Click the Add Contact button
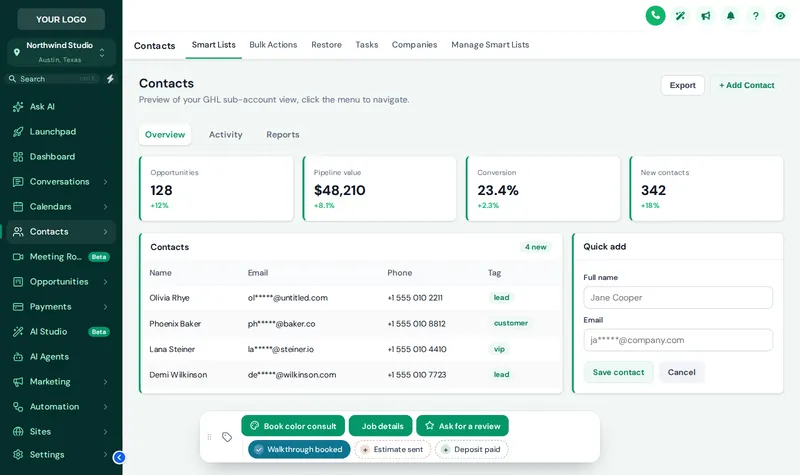 pyautogui.click(x=746, y=85)
